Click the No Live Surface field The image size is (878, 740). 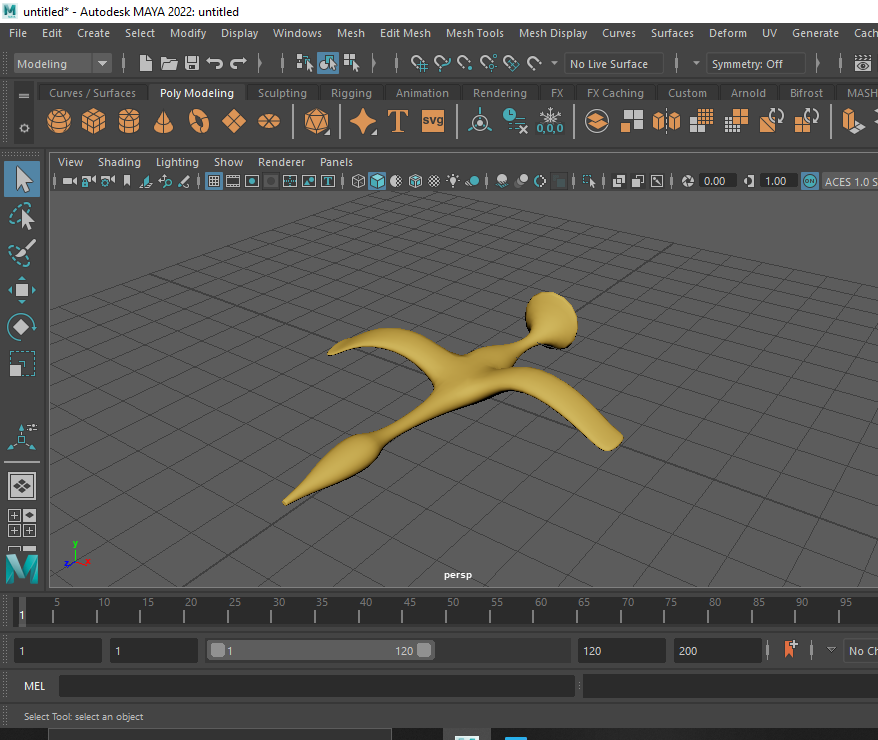[x=613, y=64]
